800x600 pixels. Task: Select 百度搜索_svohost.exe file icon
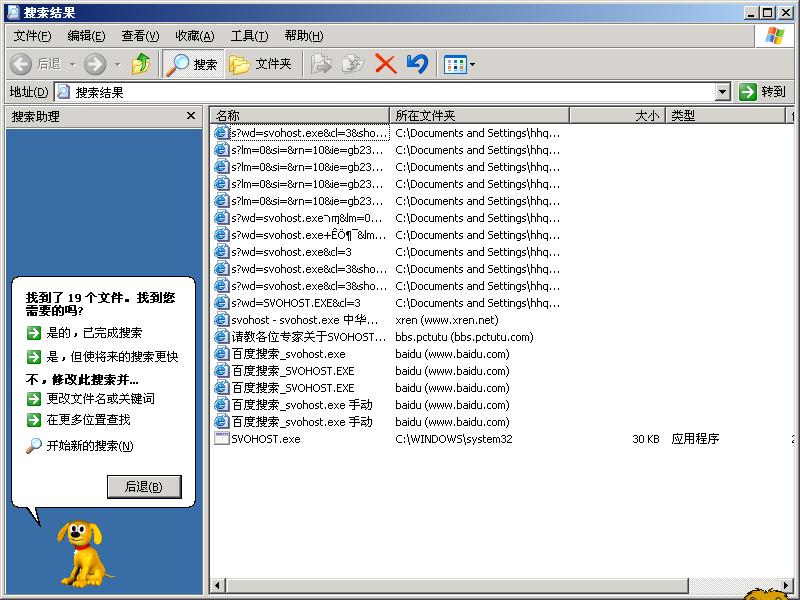point(221,354)
